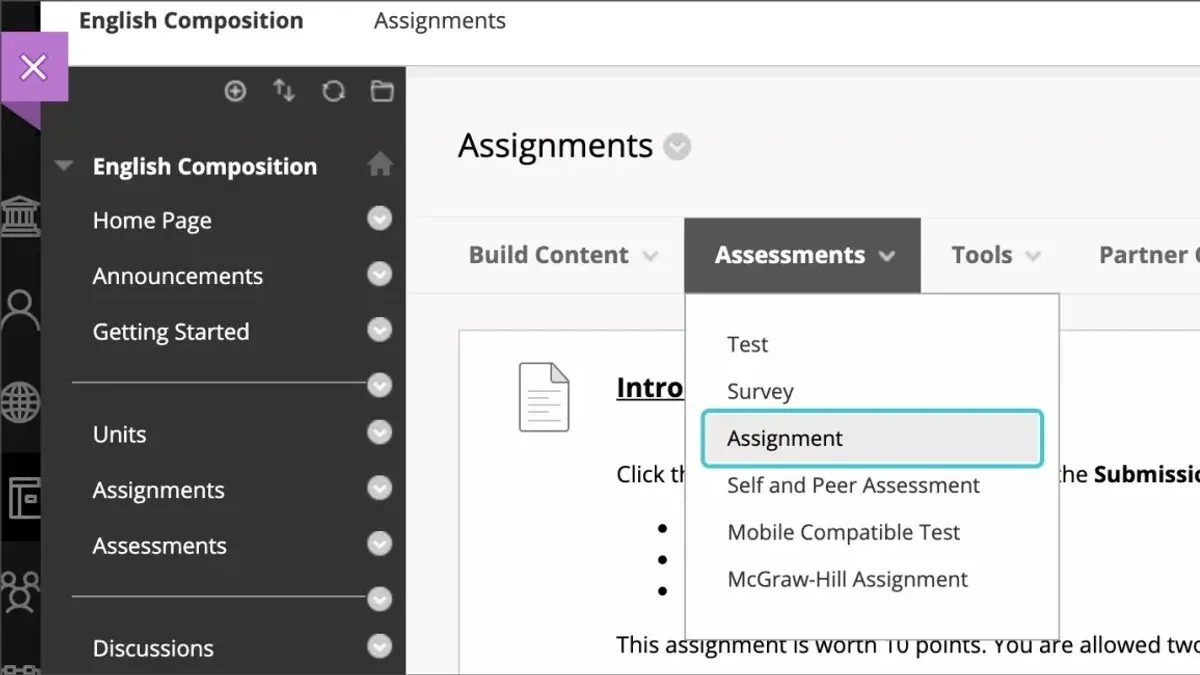The width and height of the screenshot is (1200, 675).
Task: Open options chevron on divider above Discussions
Action: (x=379, y=598)
